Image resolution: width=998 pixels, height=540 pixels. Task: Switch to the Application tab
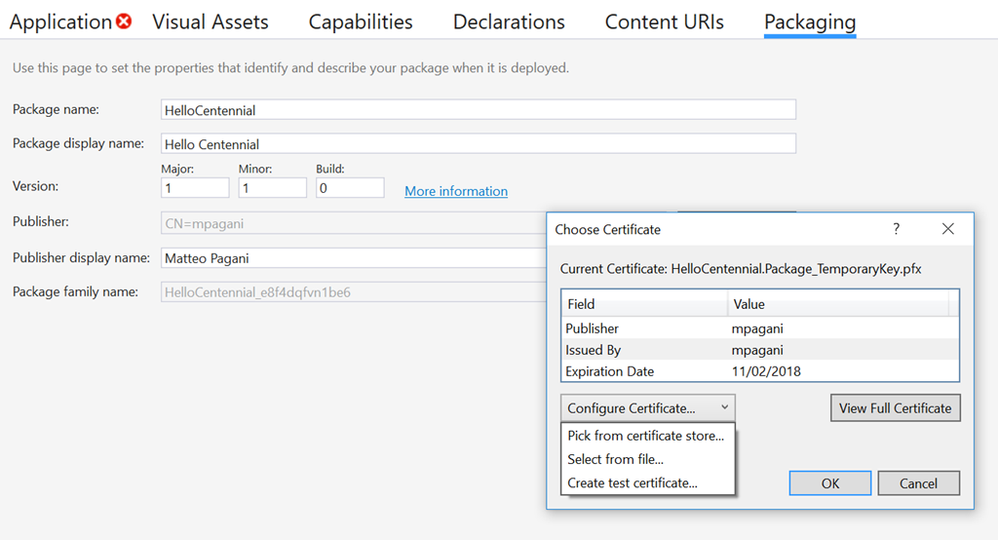coord(61,21)
